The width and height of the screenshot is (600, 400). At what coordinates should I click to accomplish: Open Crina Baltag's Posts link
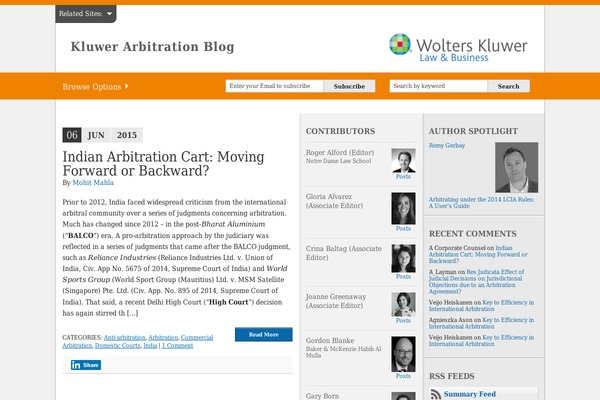point(403,276)
